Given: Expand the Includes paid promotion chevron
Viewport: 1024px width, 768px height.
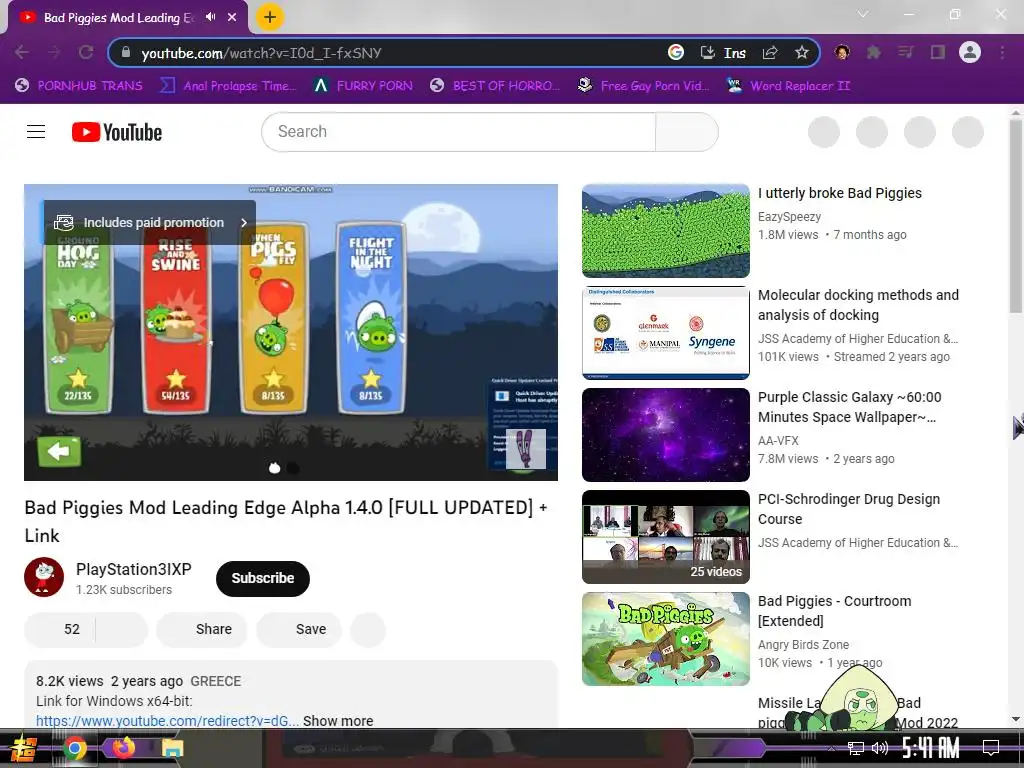Looking at the screenshot, I should coord(244,223).
